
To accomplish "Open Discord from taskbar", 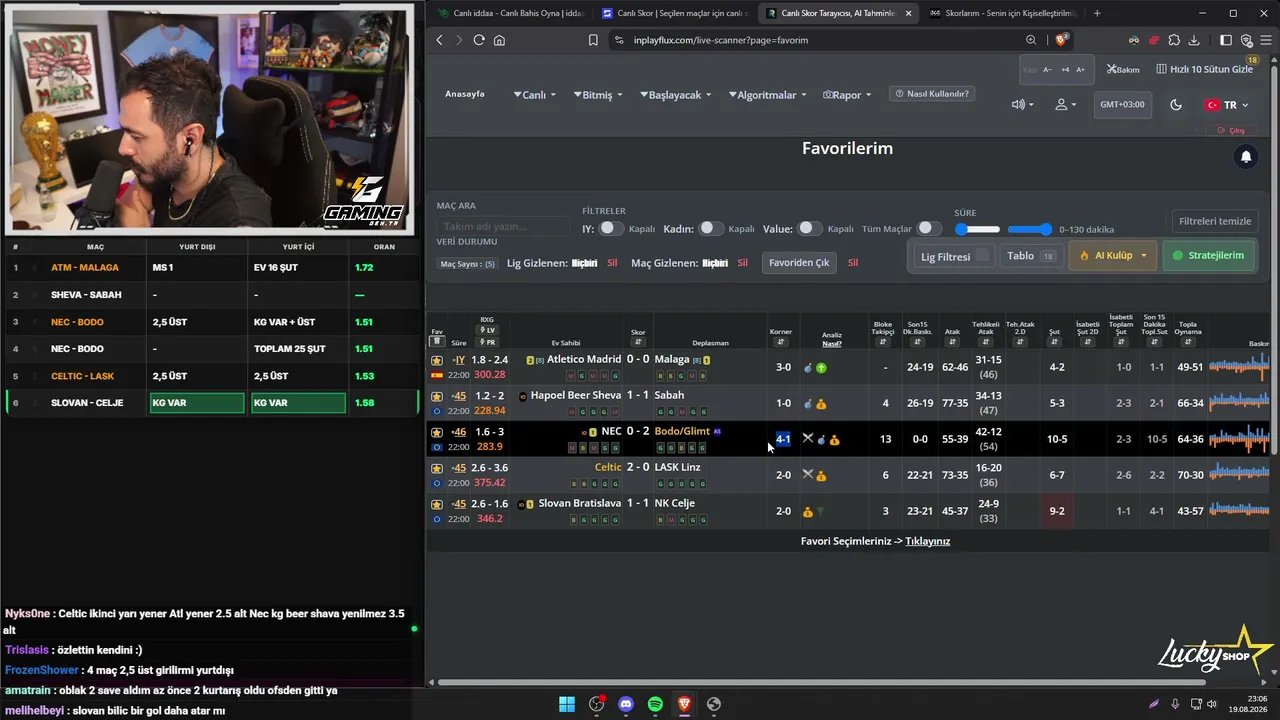I will pyautogui.click(x=626, y=704).
